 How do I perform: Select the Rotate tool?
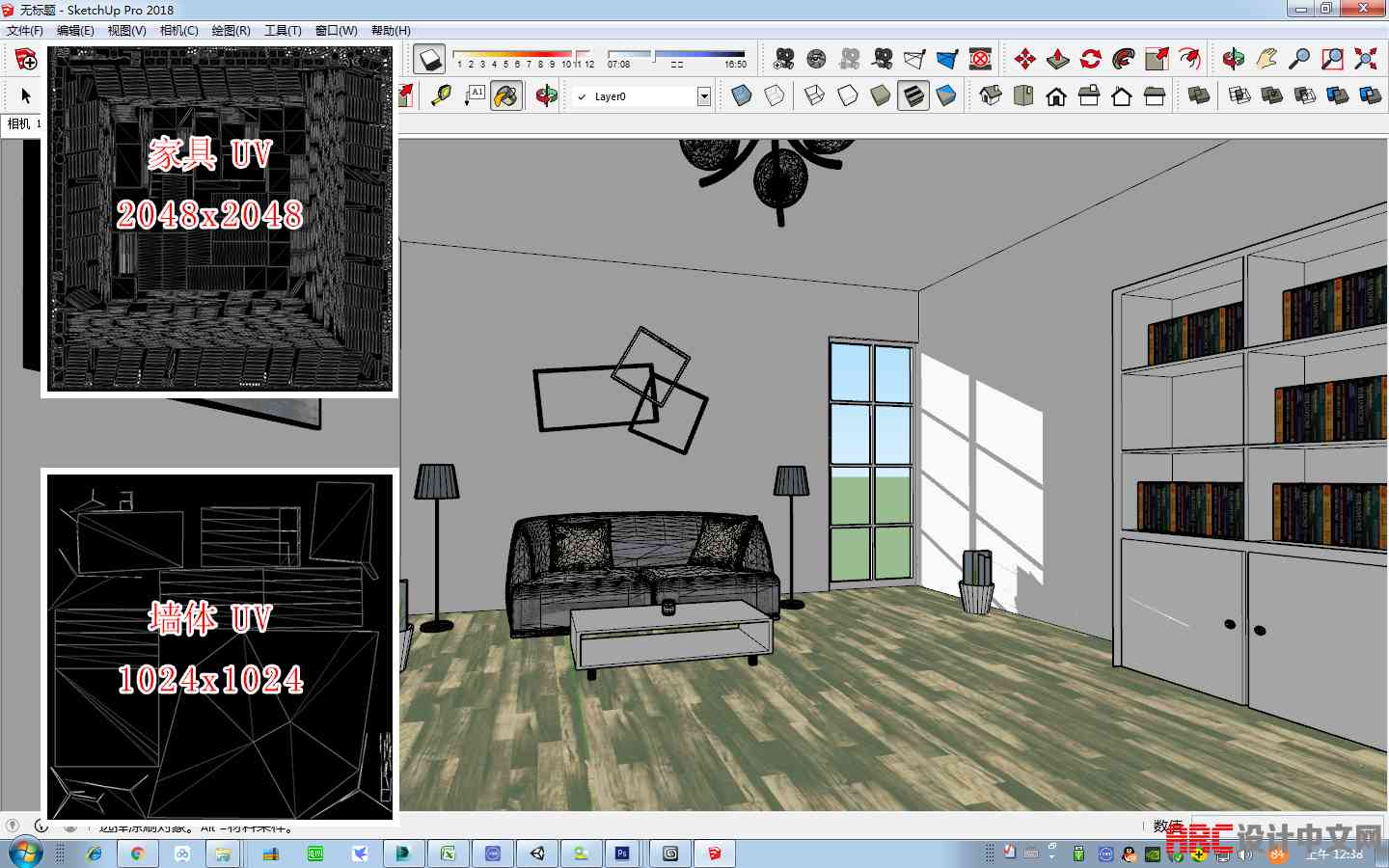pos(1091,59)
